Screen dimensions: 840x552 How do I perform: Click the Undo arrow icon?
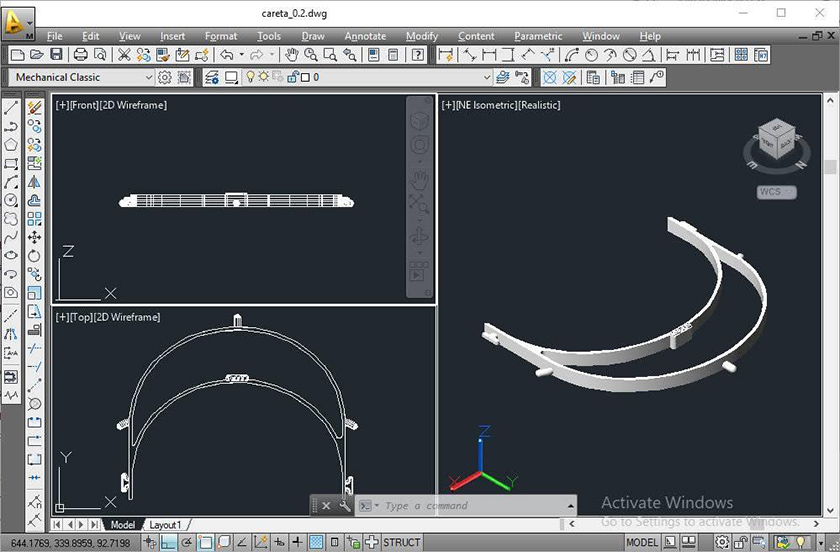(227, 55)
